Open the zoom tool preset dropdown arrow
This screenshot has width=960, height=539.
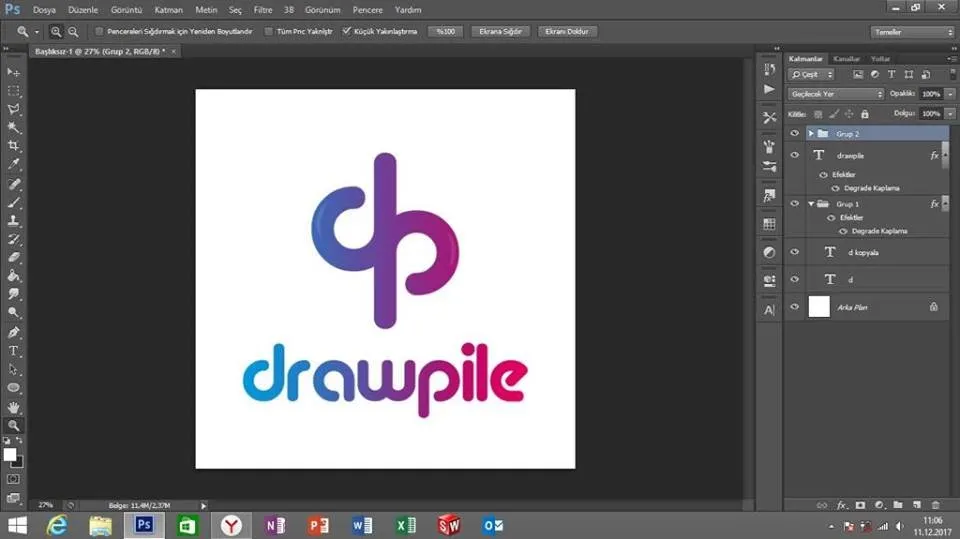coord(36,32)
